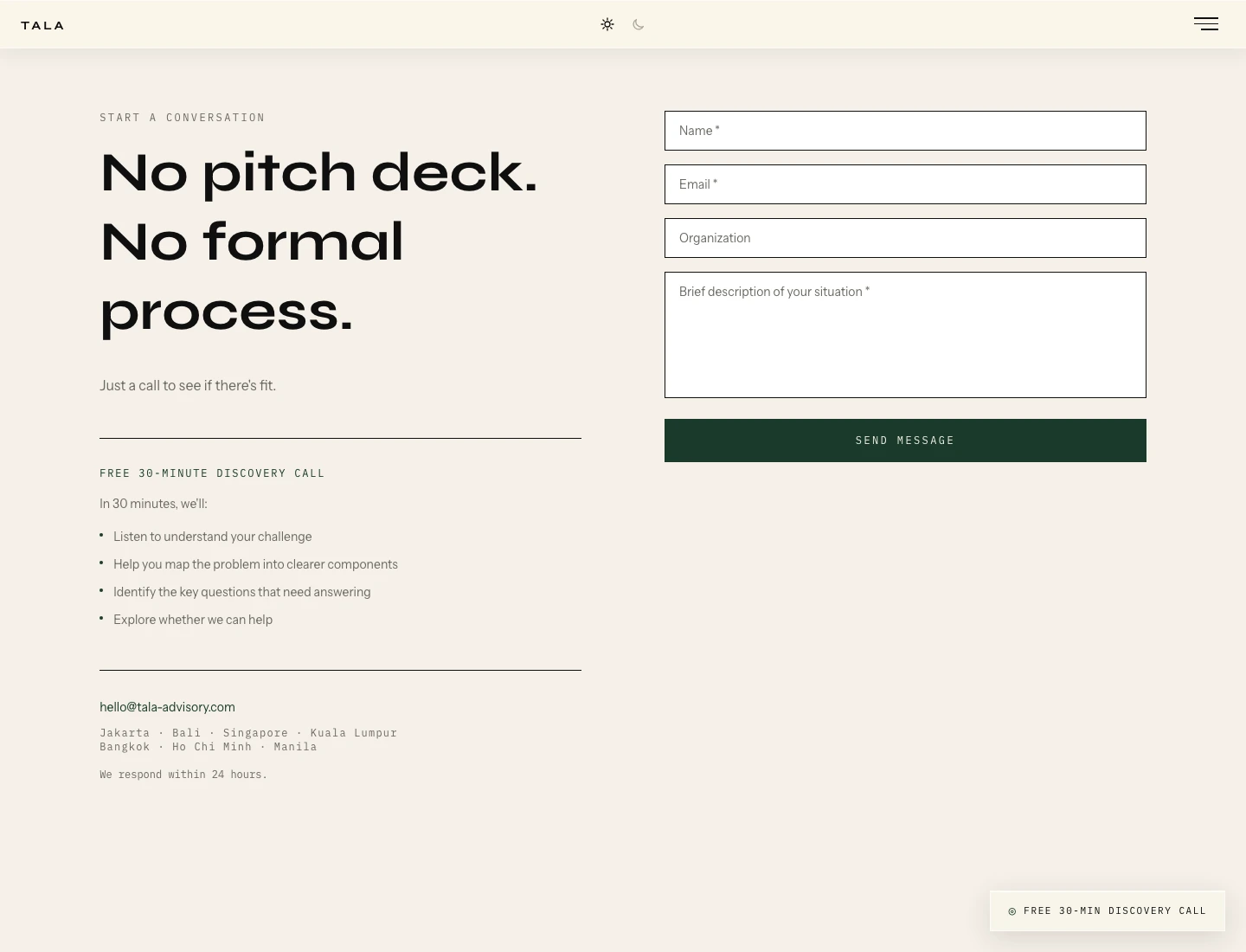
Task: Focus the brief description textarea
Action: pos(905,335)
